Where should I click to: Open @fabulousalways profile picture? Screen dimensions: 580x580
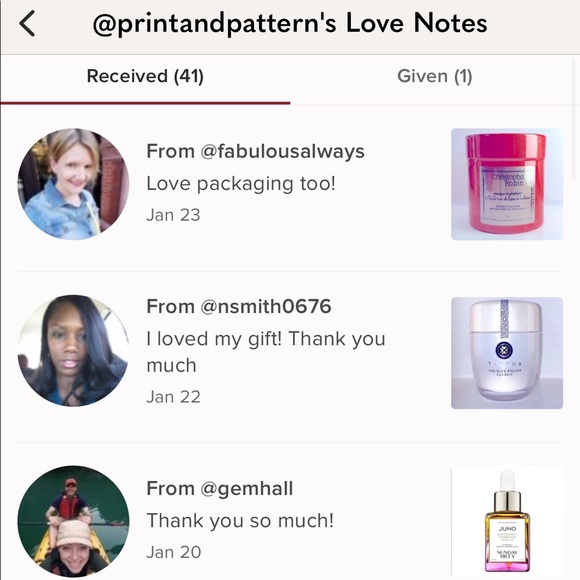coord(73,184)
